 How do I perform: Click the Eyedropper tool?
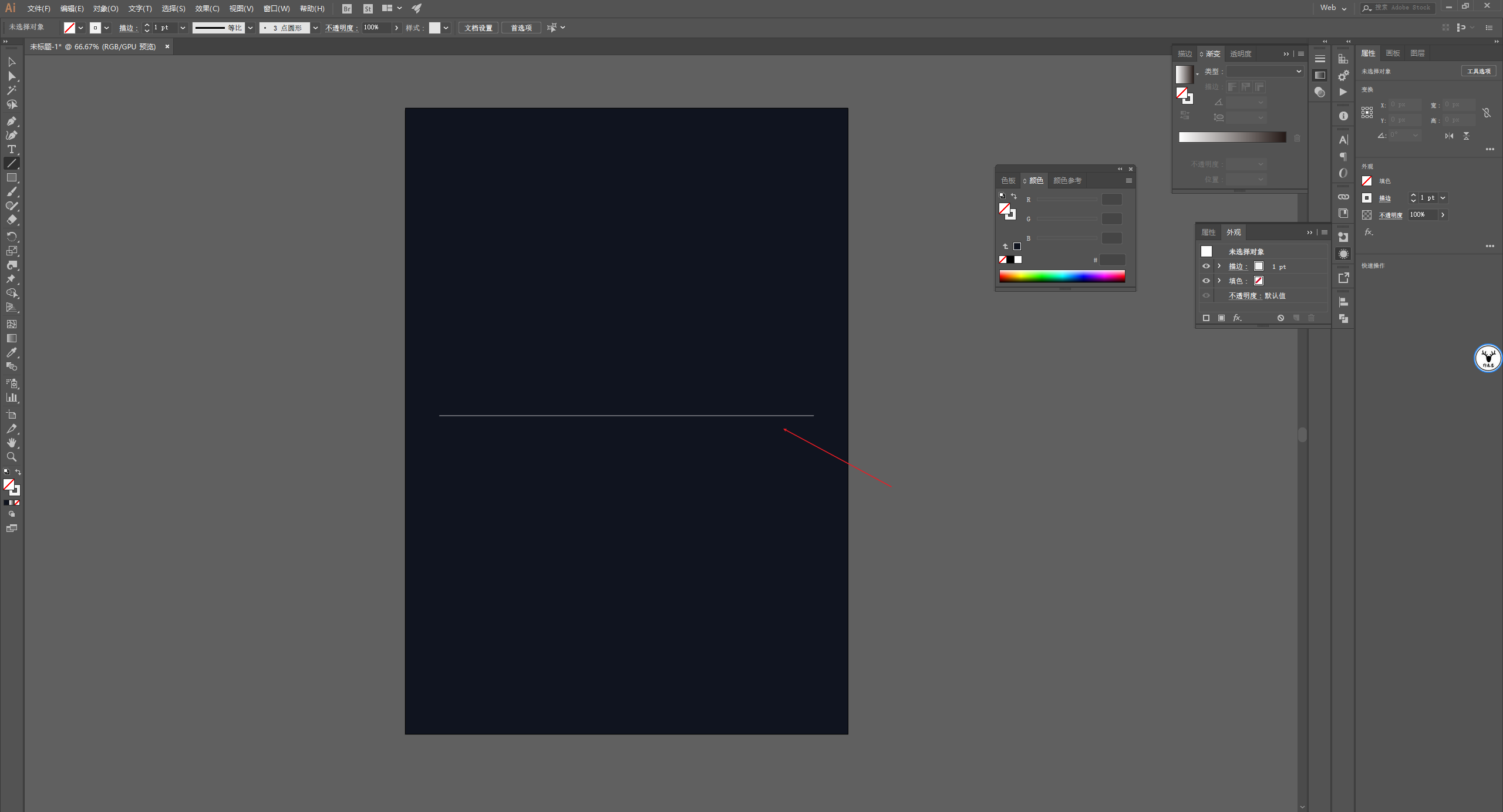12,353
